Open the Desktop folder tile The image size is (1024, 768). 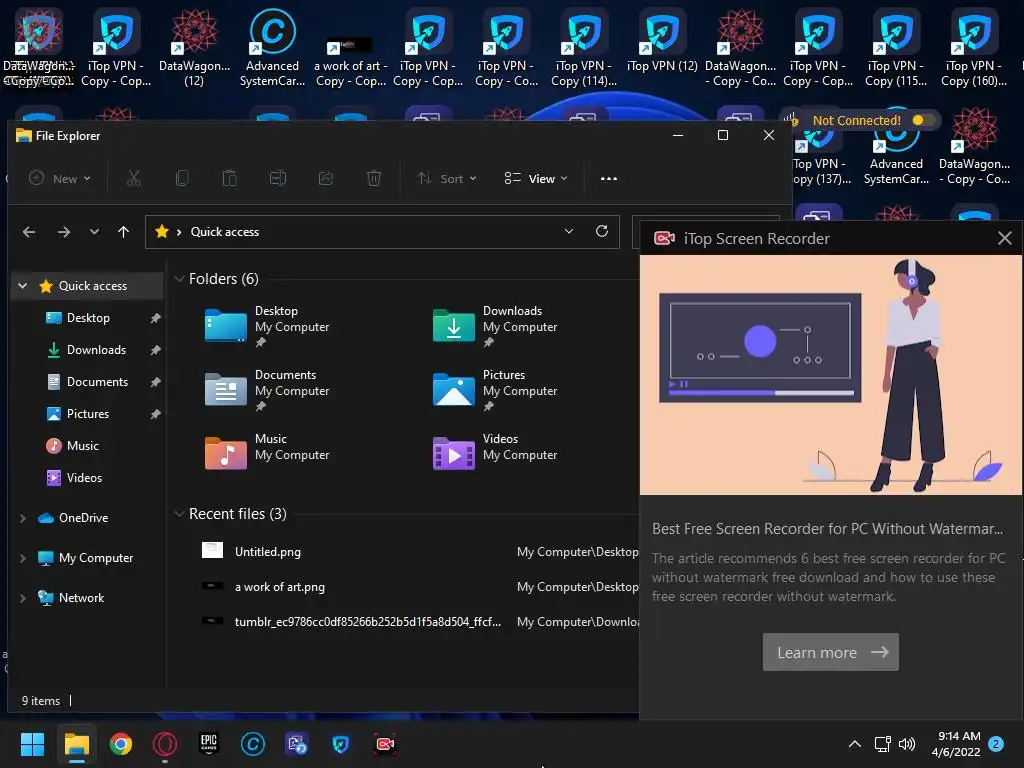click(266, 327)
